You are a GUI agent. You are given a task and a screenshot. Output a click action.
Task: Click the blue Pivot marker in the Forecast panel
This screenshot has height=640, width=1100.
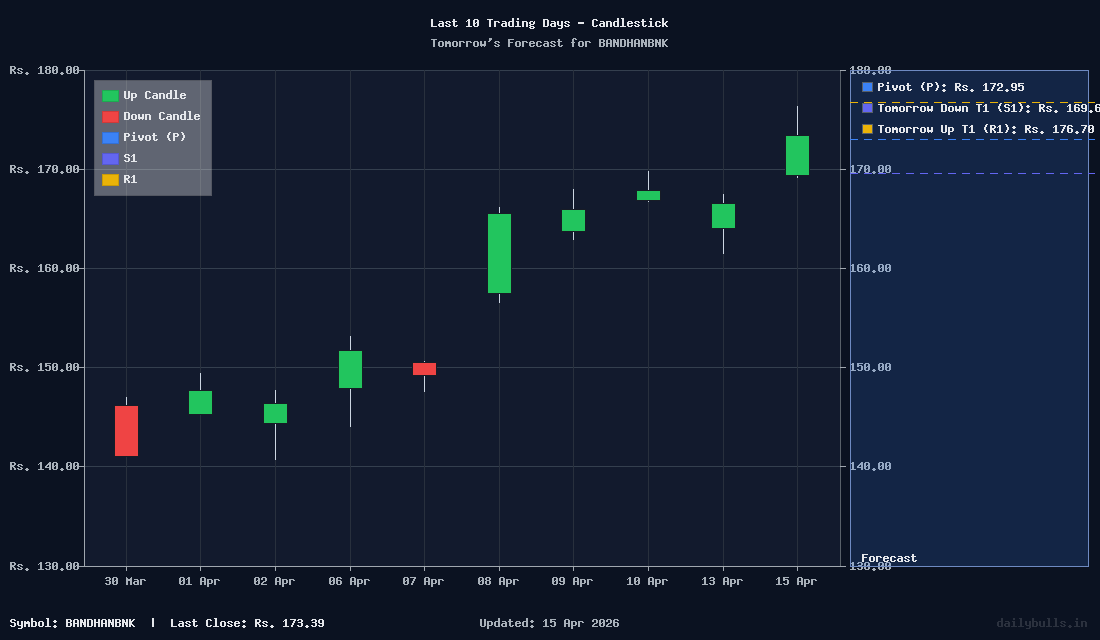(865, 87)
